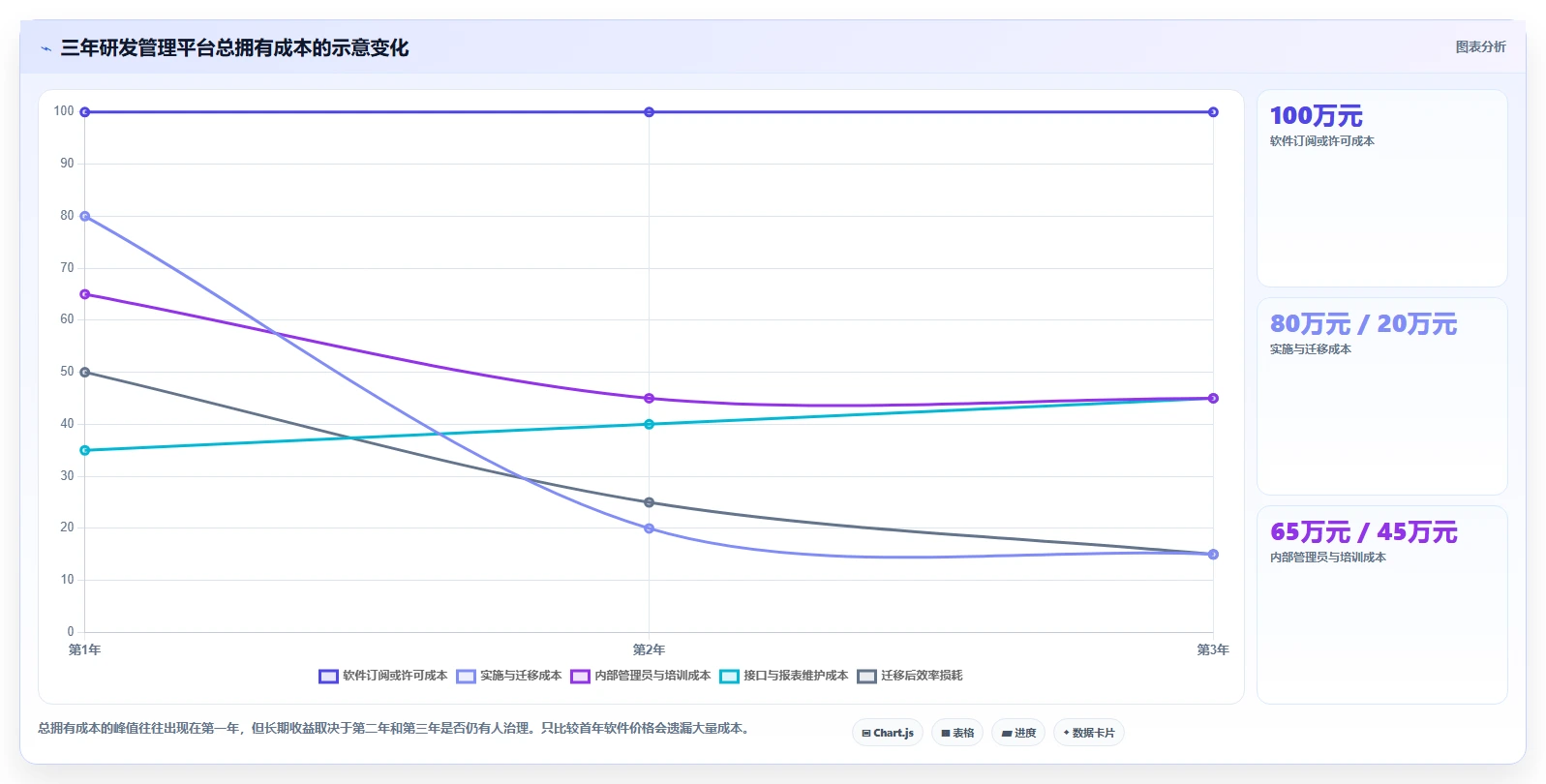Toggle the 实施与迁移成本 legend swatch
Image resolution: width=1546 pixels, height=784 pixels.
pos(466,677)
